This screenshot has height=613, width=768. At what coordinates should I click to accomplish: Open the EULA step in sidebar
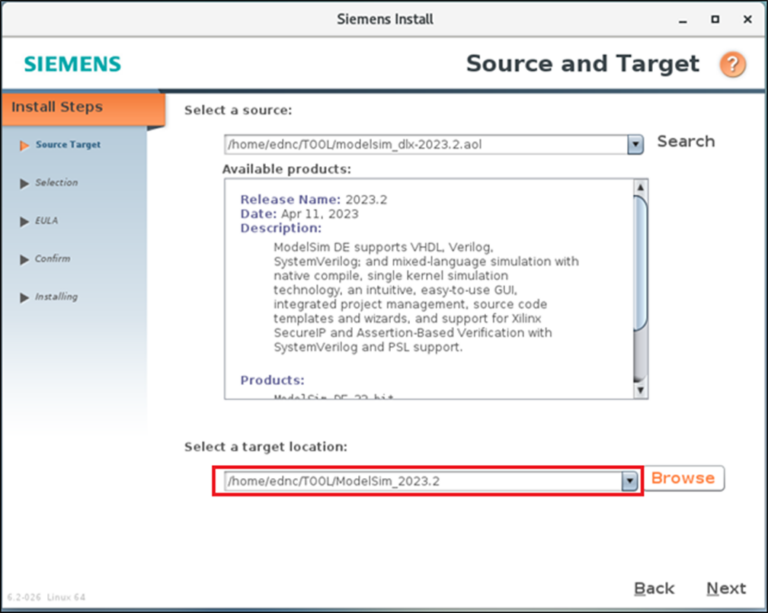pos(47,221)
